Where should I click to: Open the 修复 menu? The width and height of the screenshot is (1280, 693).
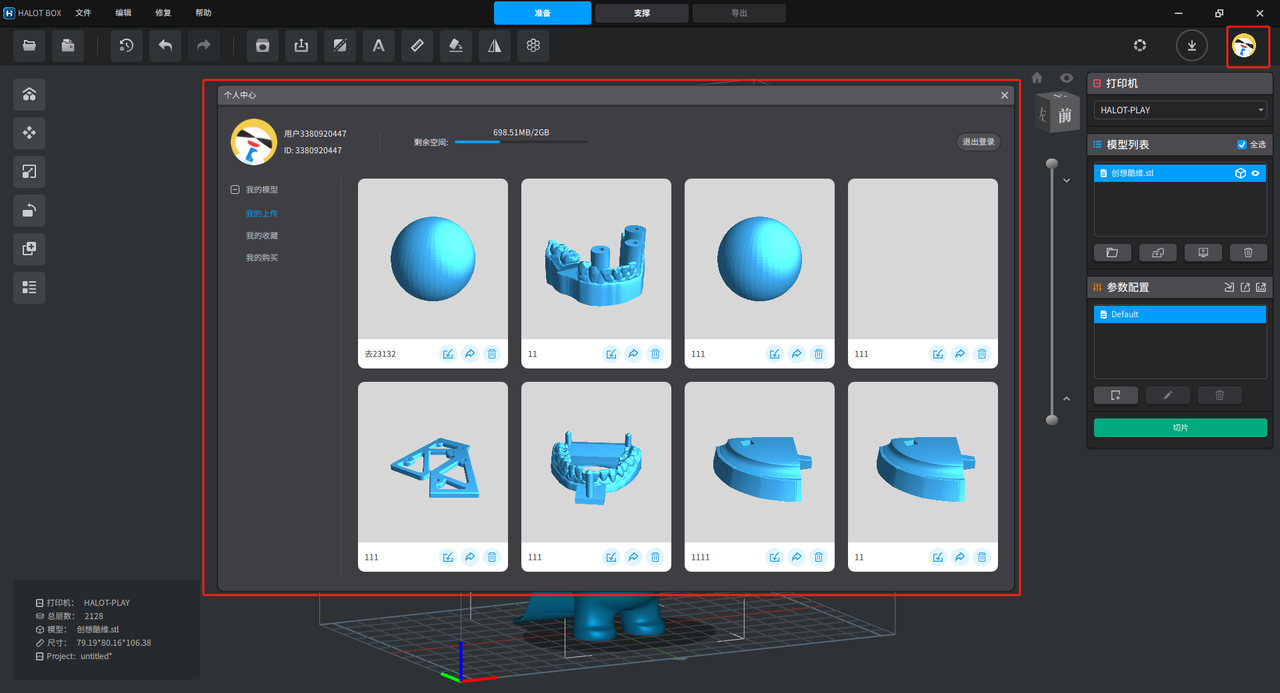[x=163, y=13]
